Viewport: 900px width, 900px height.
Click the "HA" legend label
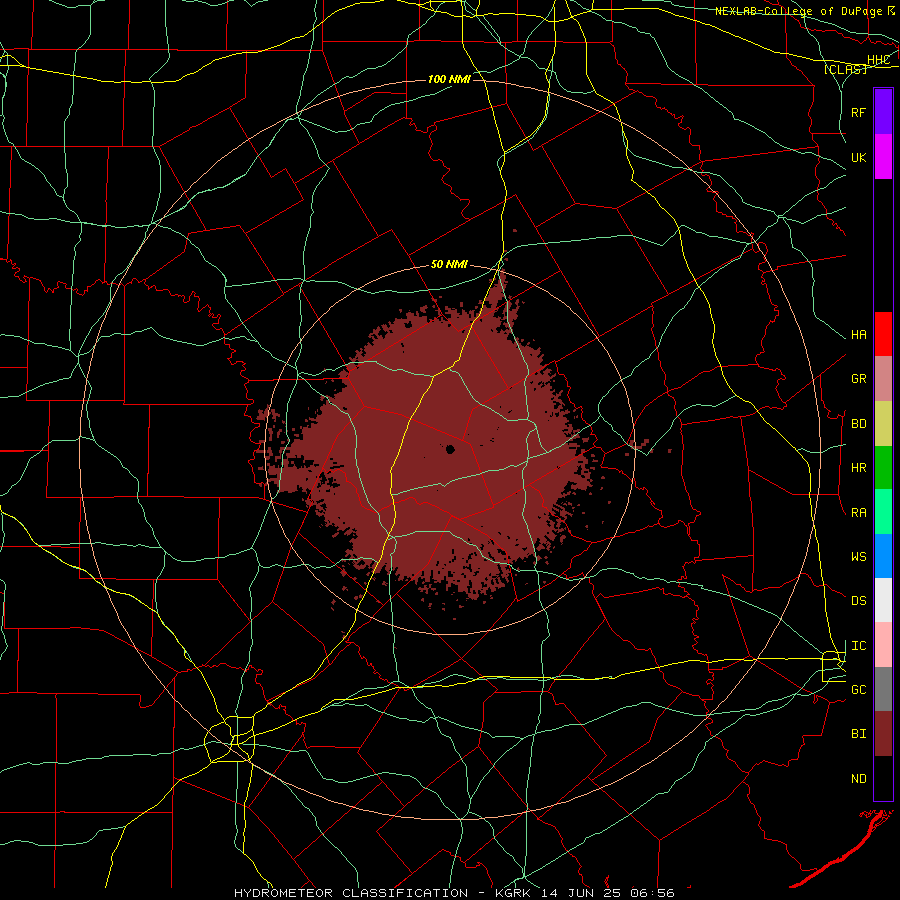coord(858,335)
